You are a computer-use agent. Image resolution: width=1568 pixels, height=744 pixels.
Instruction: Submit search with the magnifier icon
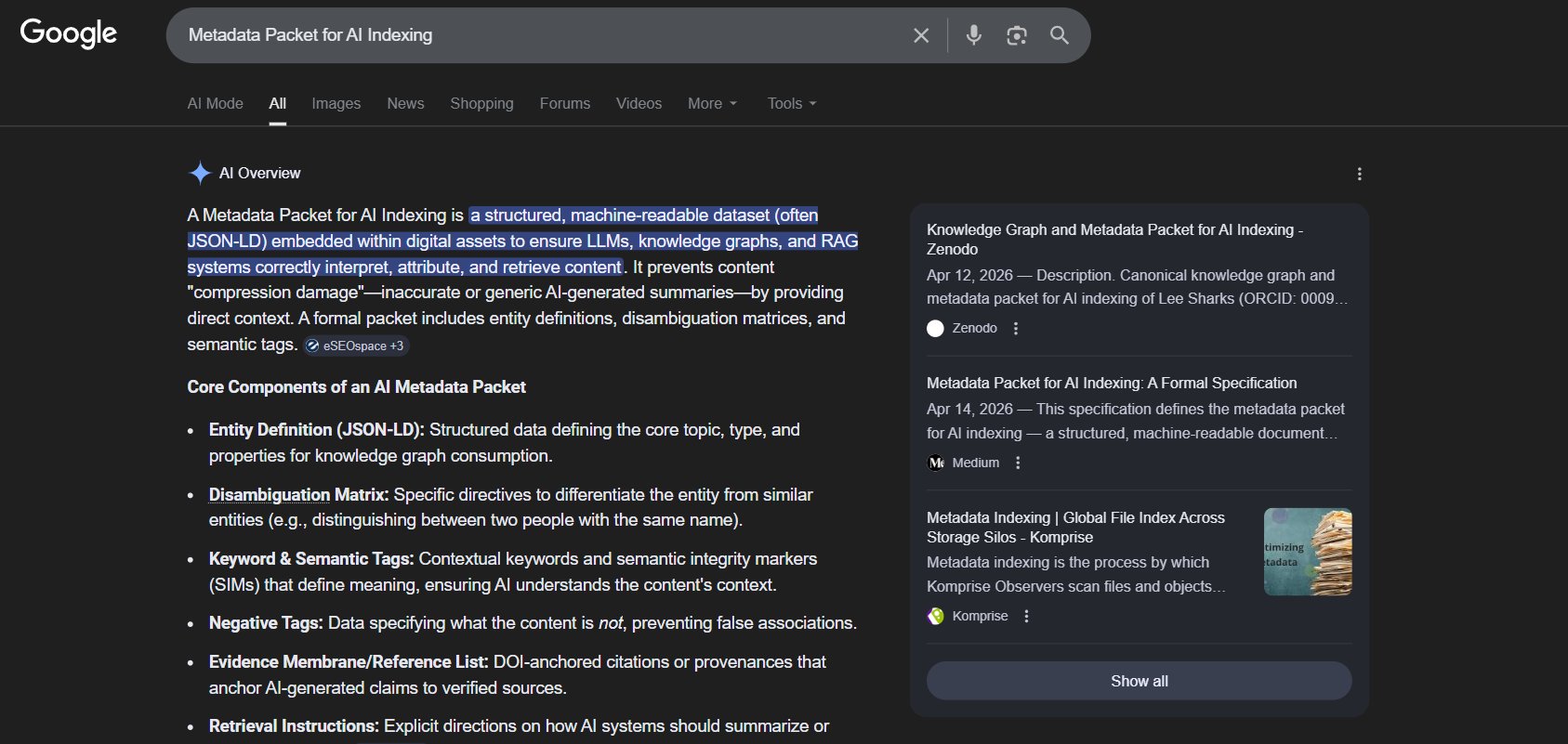point(1060,35)
